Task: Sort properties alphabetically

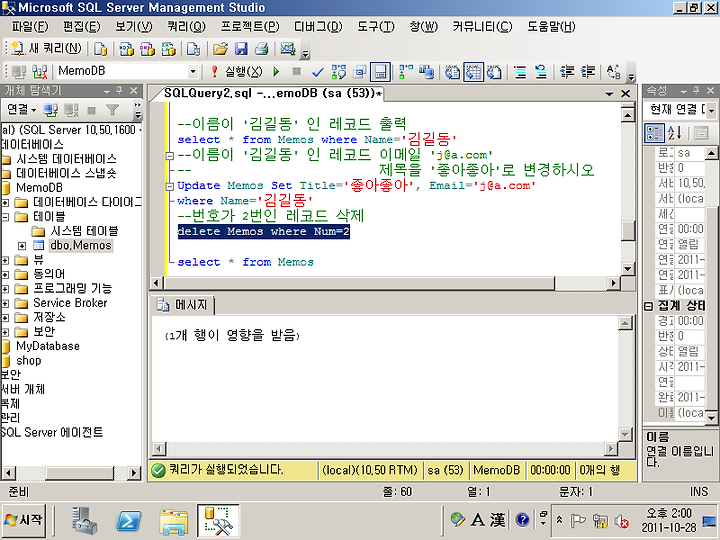Action: tap(675, 133)
